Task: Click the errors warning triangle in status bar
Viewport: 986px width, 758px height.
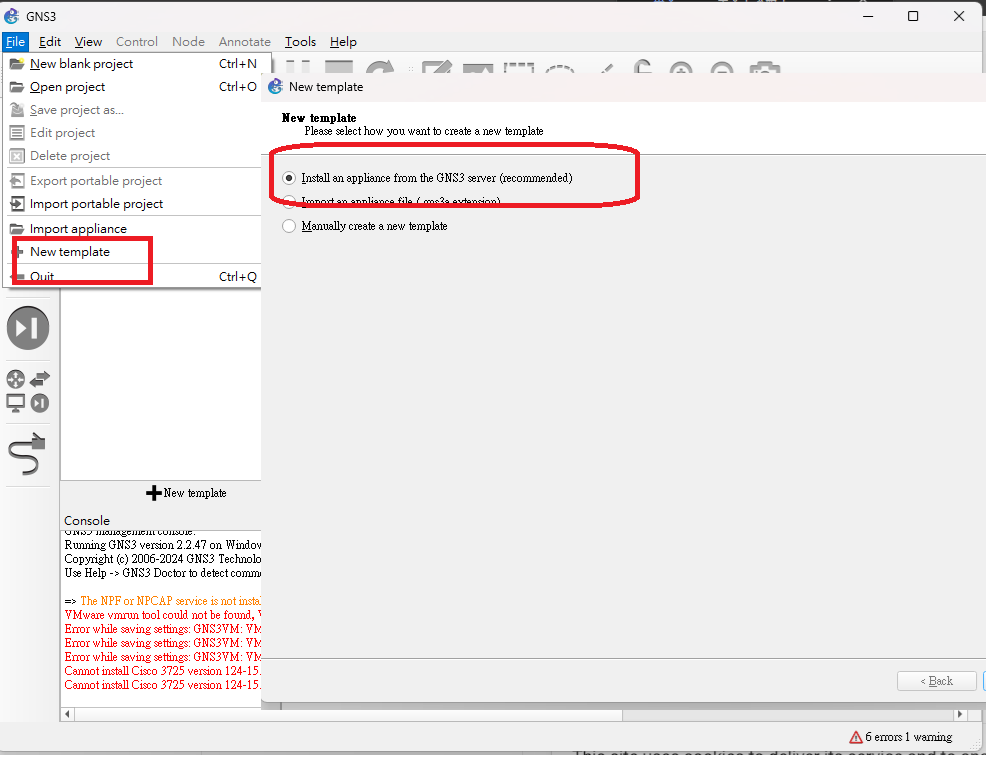Action: pos(855,737)
